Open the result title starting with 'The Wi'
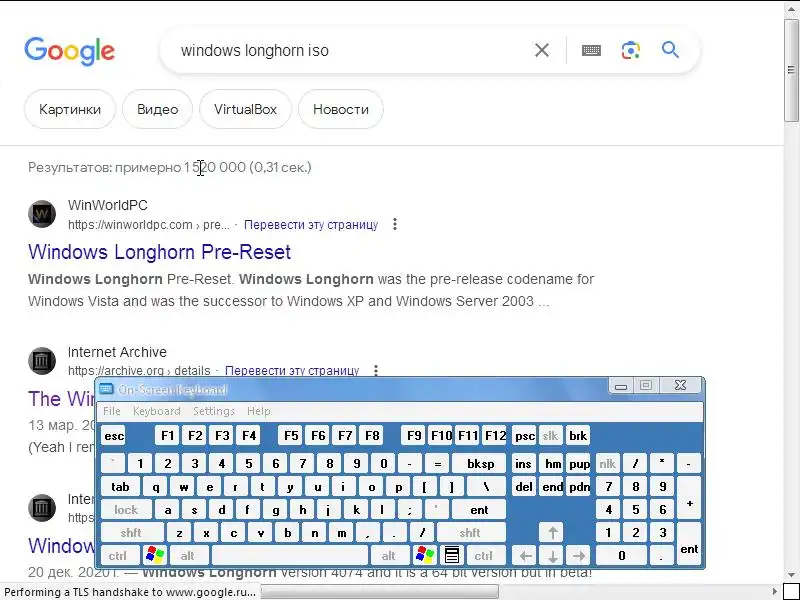Viewport: 800px width, 600px height. [62, 398]
